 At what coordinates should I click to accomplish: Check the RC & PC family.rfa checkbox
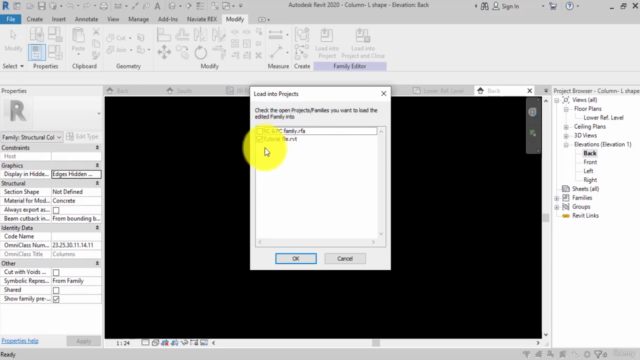pos(259,131)
